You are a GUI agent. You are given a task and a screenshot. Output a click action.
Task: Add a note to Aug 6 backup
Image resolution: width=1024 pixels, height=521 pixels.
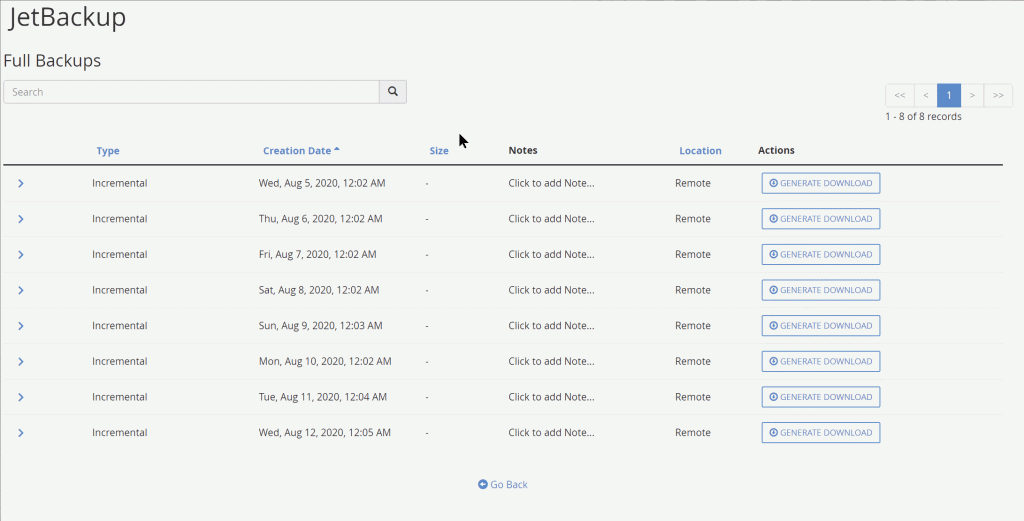[551, 219]
